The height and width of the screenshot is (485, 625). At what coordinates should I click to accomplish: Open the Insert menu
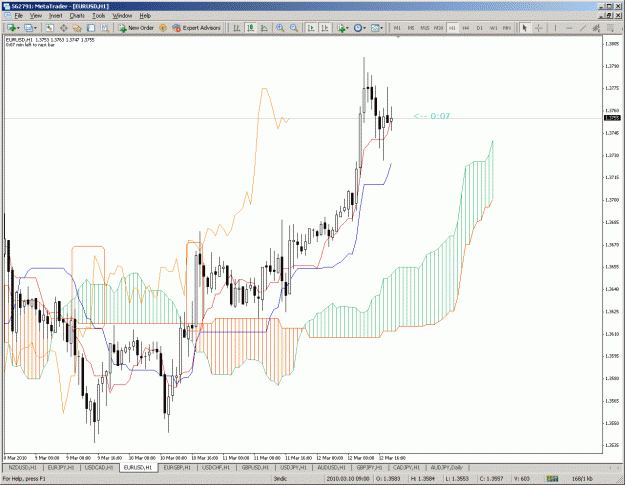[x=55, y=16]
